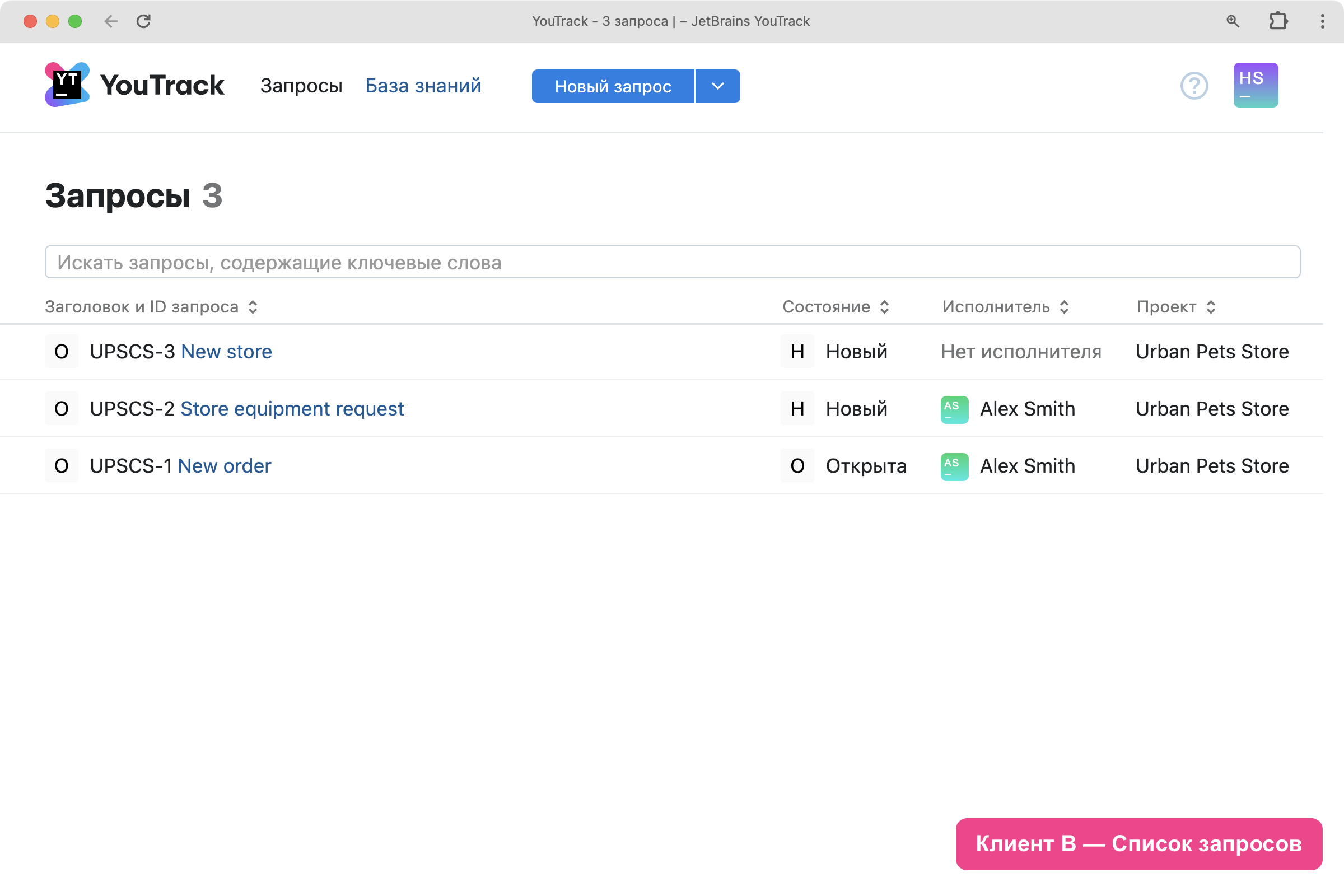The height and width of the screenshot is (896, 1344).
Task: Open the HS user avatar menu
Action: click(x=1255, y=85)
